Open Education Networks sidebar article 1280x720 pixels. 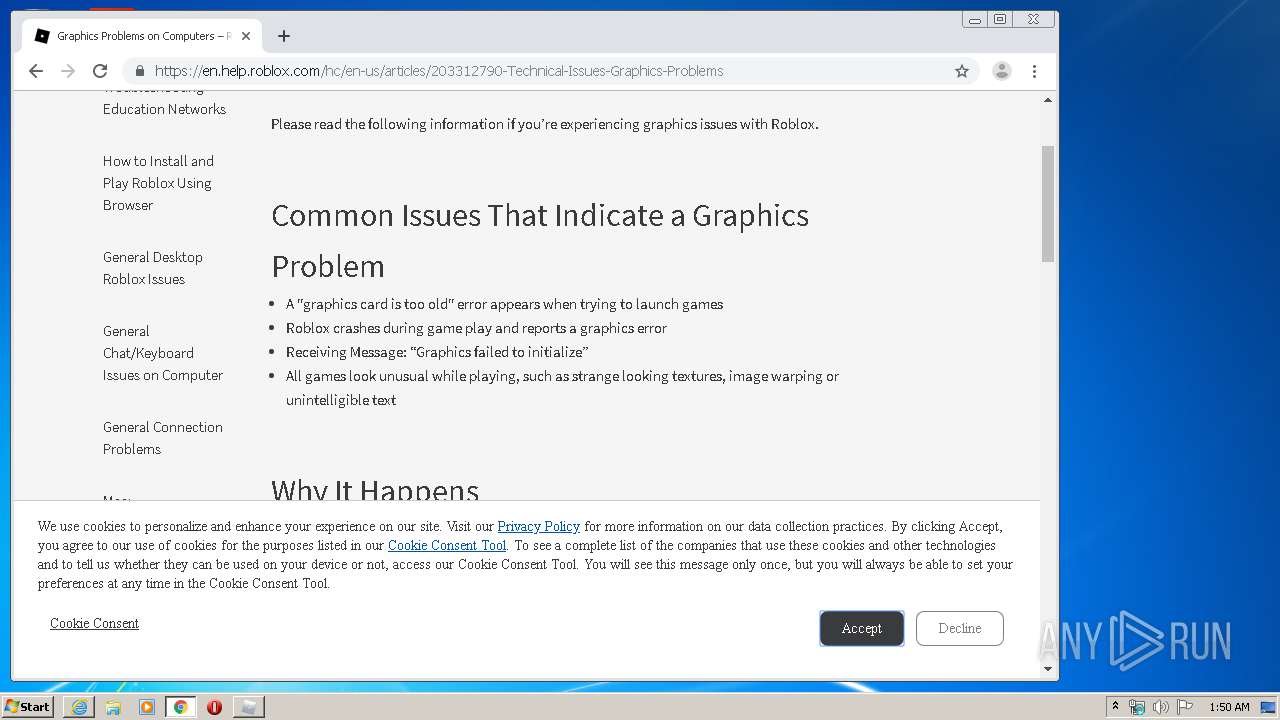(164, 109)
